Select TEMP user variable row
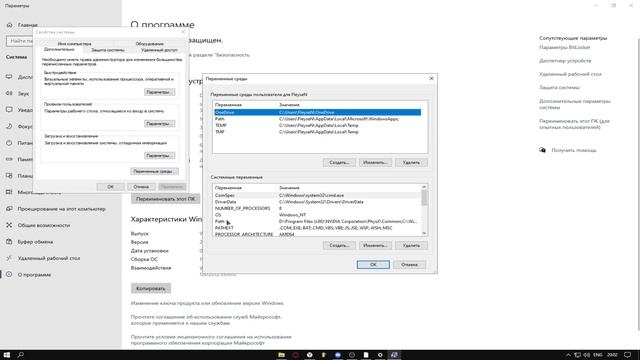This screenshot has width=640, height=360. coord(317,125)
